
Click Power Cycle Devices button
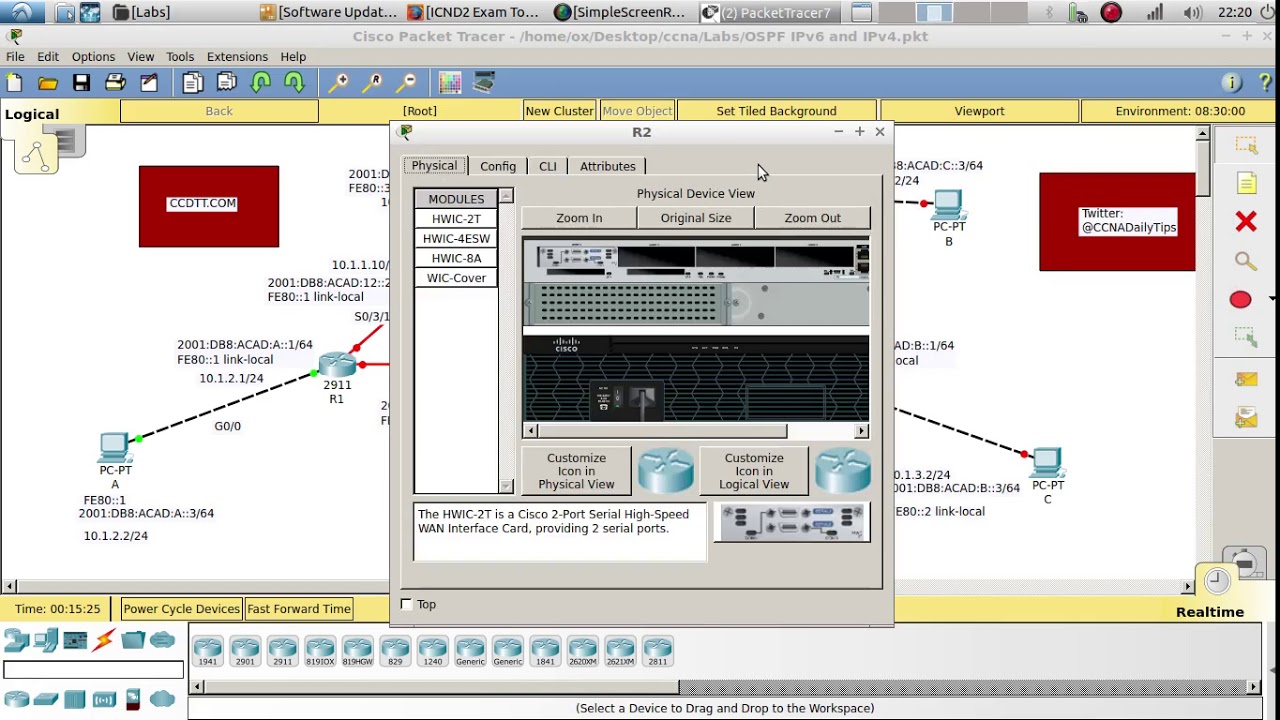coord(181,609)
